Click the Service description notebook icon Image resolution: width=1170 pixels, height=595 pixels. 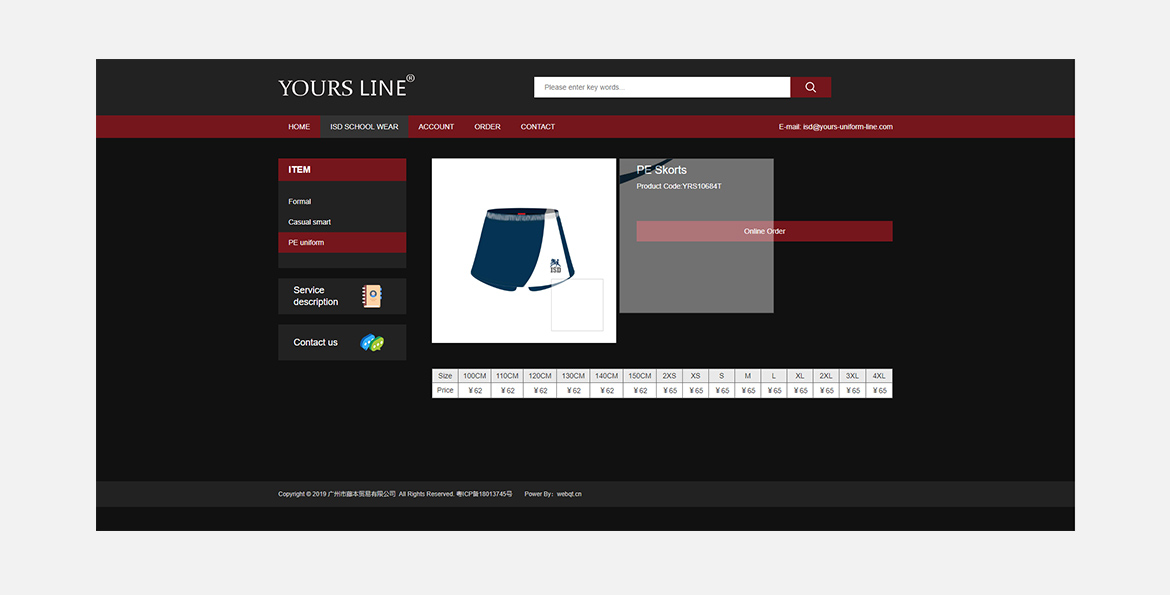click(372, 296)
